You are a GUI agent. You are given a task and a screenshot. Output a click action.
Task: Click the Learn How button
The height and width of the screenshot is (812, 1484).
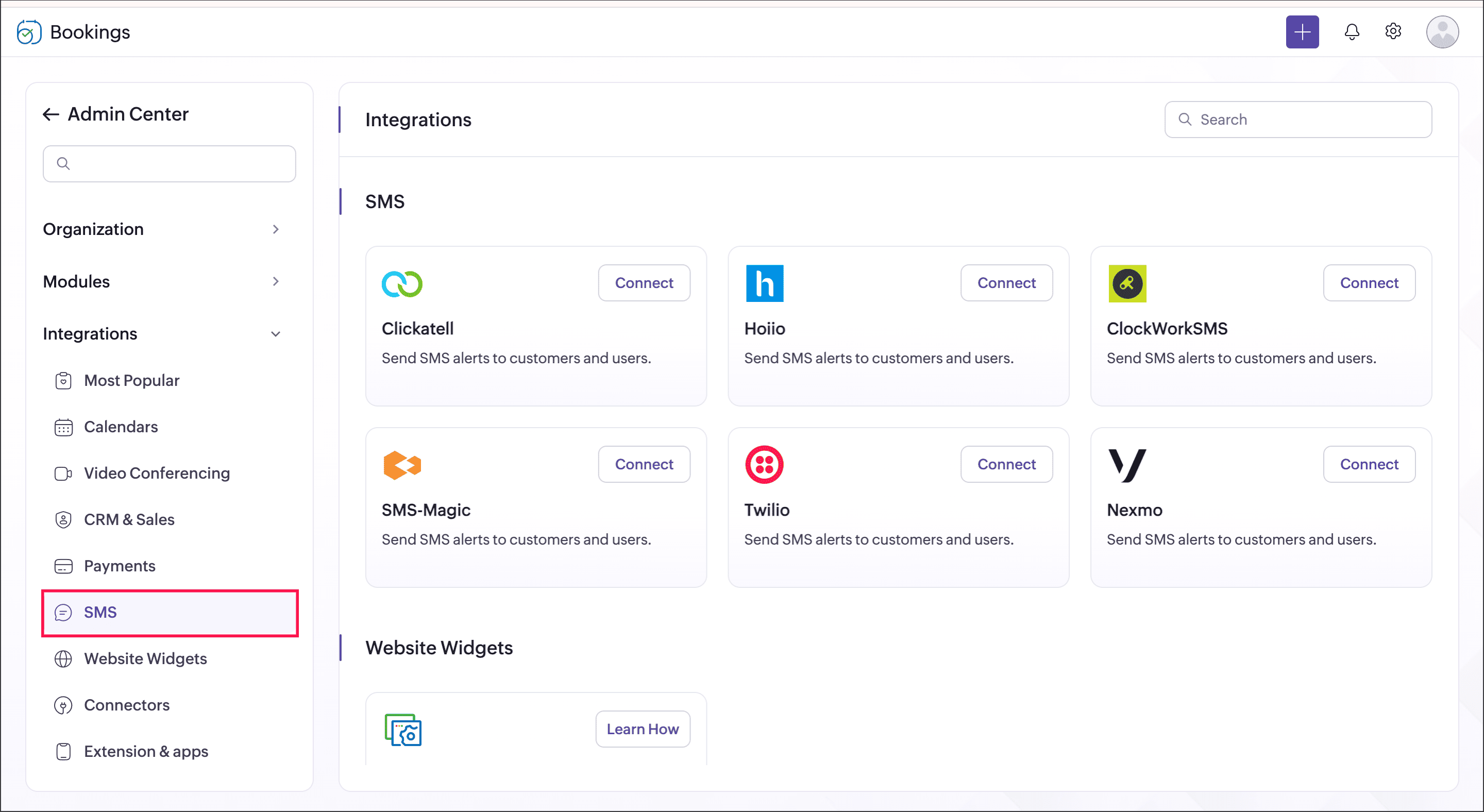point(643,729)
